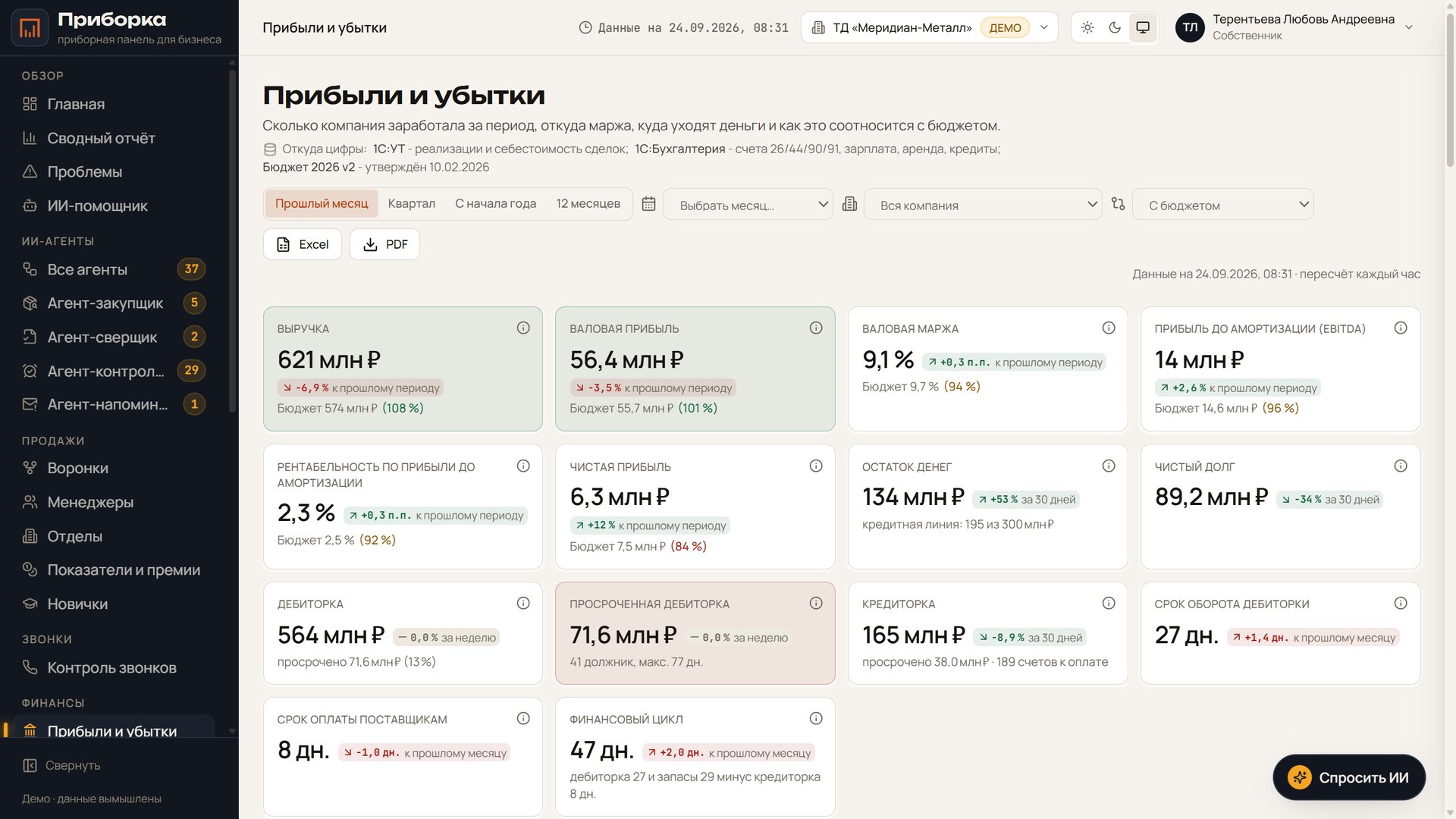This screenshot has height=819, width=1456.
Task: Open Контроль звонков in sidebar
Action: (x=114, y=667)
